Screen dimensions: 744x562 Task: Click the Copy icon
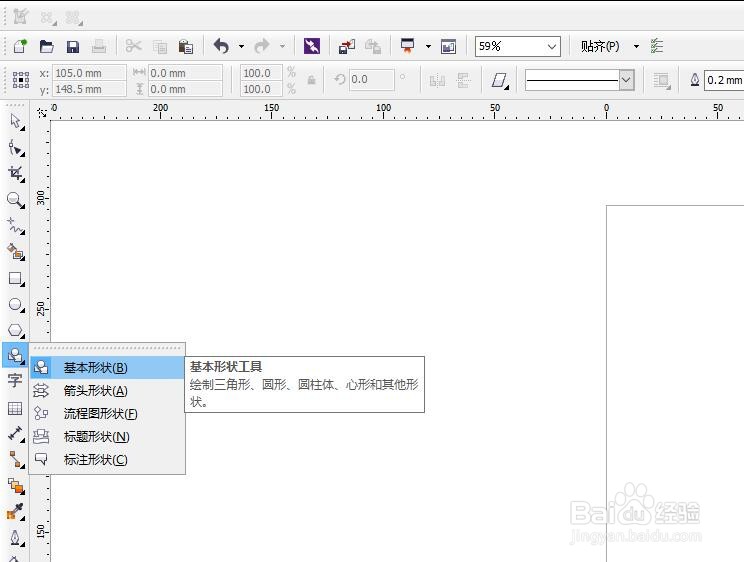click(160, 47)
